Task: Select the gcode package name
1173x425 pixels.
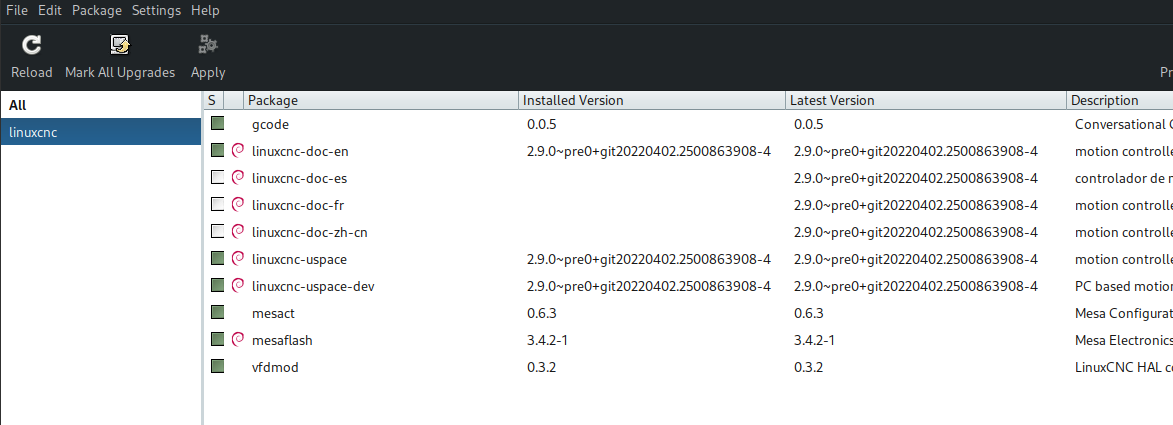Action: tap(270, 124)
